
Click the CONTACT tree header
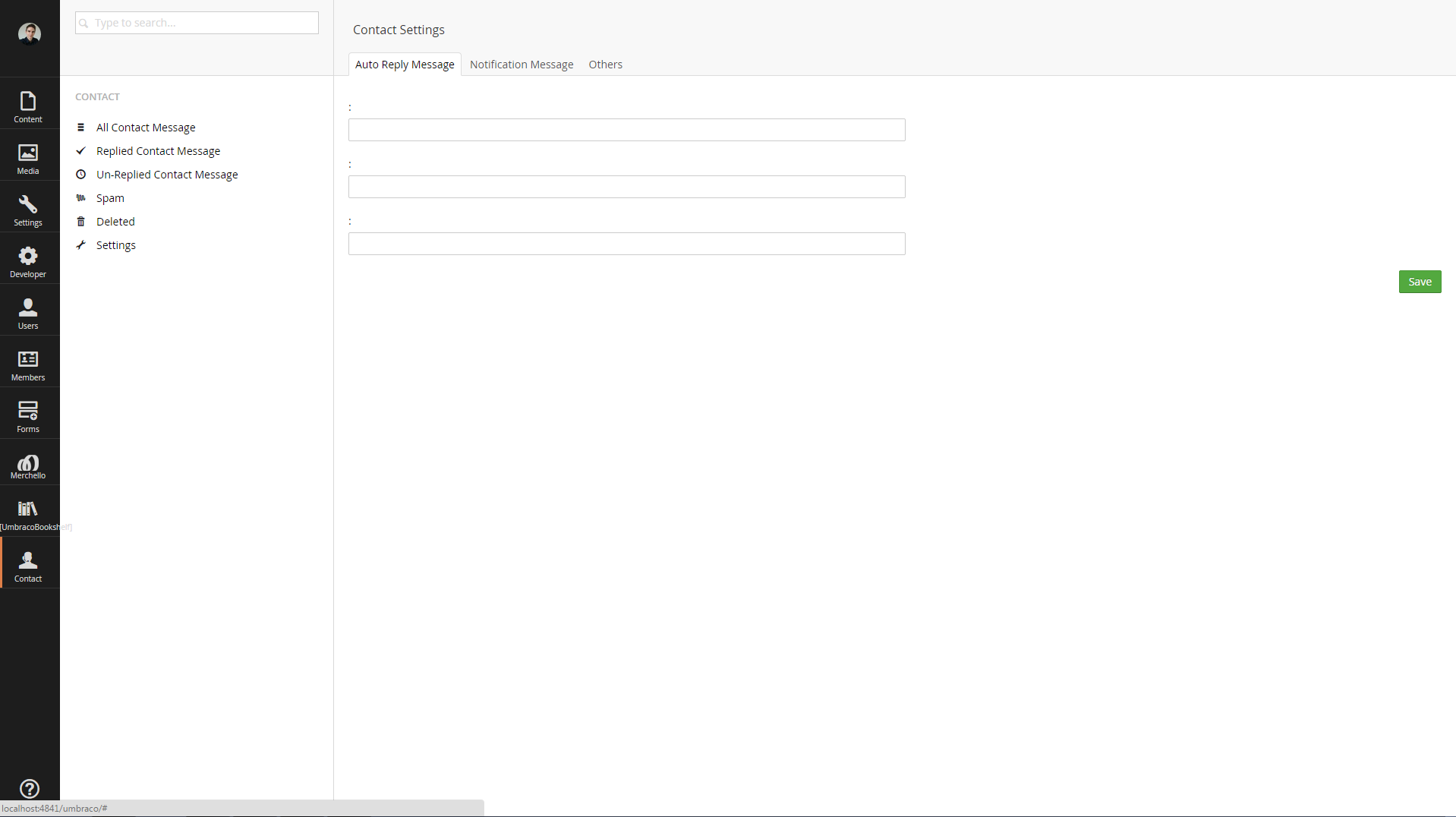point(97,96)
